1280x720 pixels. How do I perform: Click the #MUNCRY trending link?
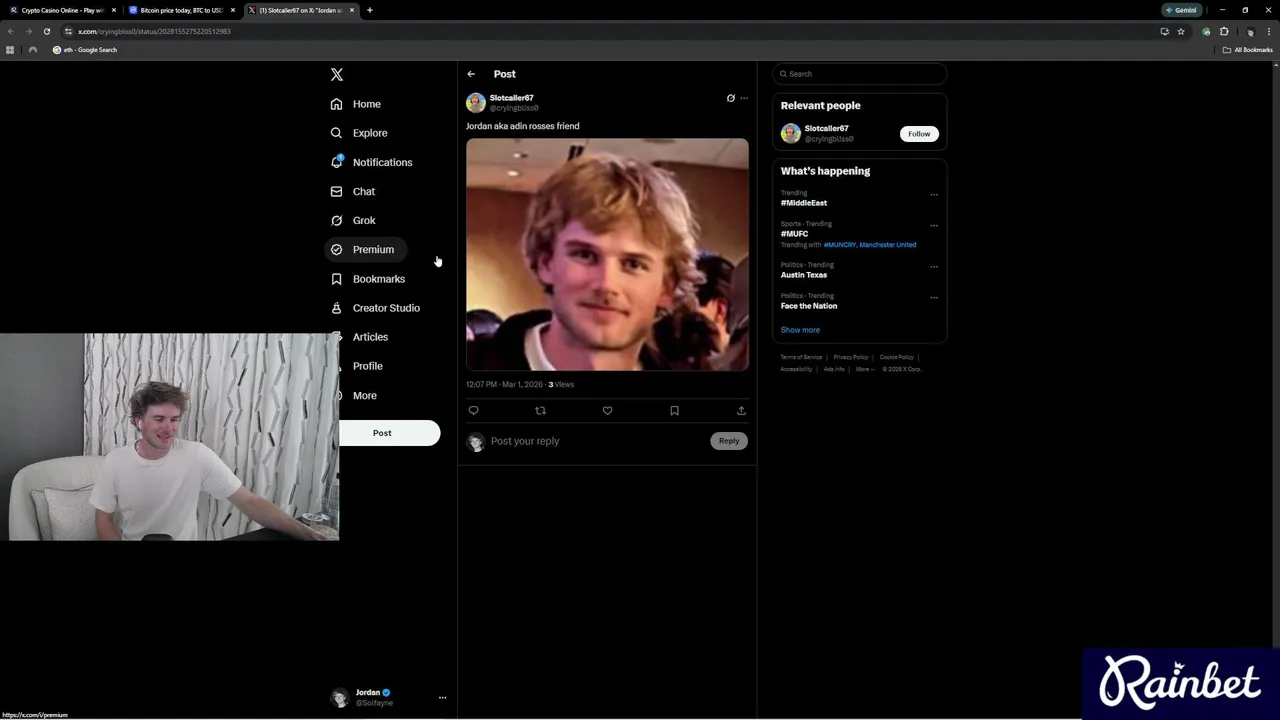click(840, 245)
